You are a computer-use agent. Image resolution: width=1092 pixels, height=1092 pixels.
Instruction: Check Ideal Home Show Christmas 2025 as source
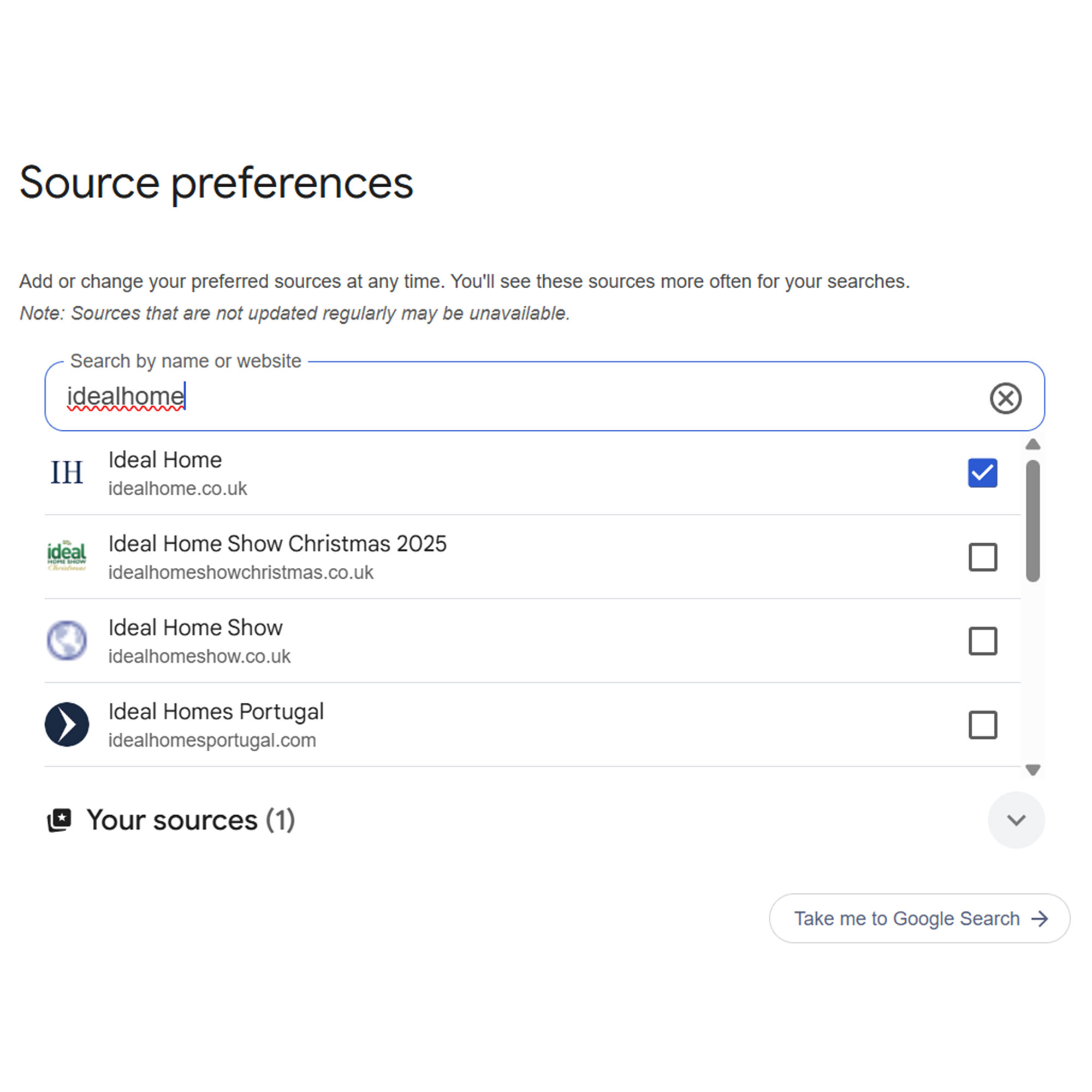pyautogui.click(x=983, y=556)
